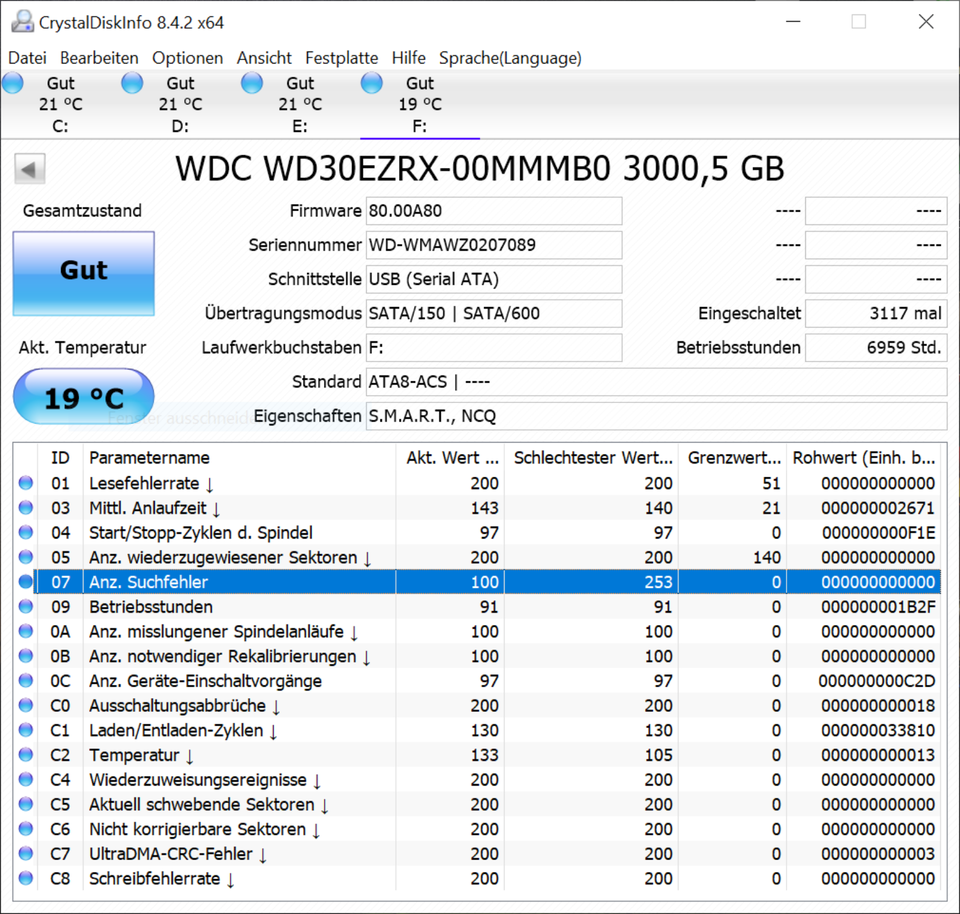Click the Schnittstelle field USB (Serial ATA)
The image size is (960, 914).
493,279
